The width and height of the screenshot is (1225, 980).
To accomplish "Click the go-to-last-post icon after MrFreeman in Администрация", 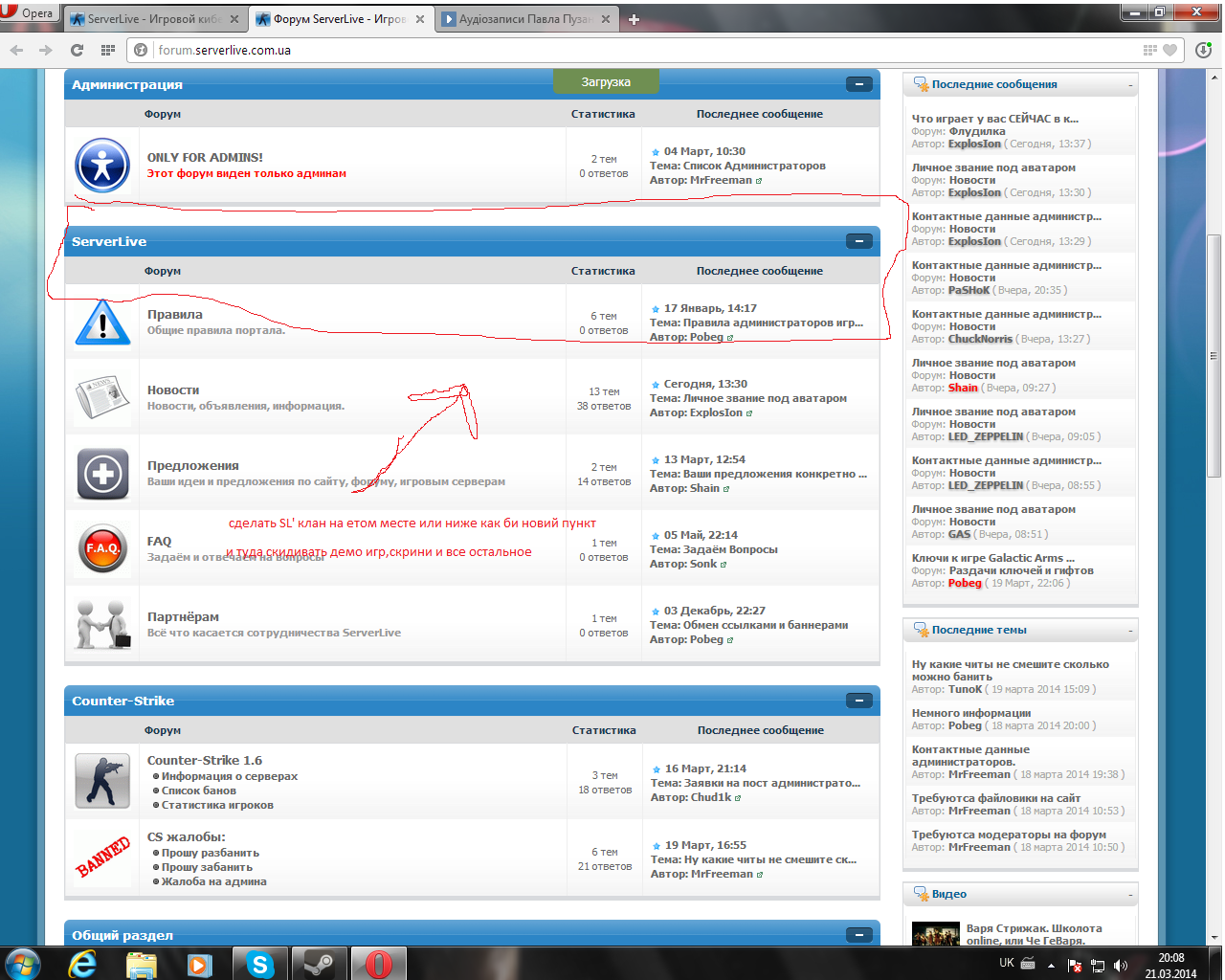I will pyautogui.click(x=759, y=181).
